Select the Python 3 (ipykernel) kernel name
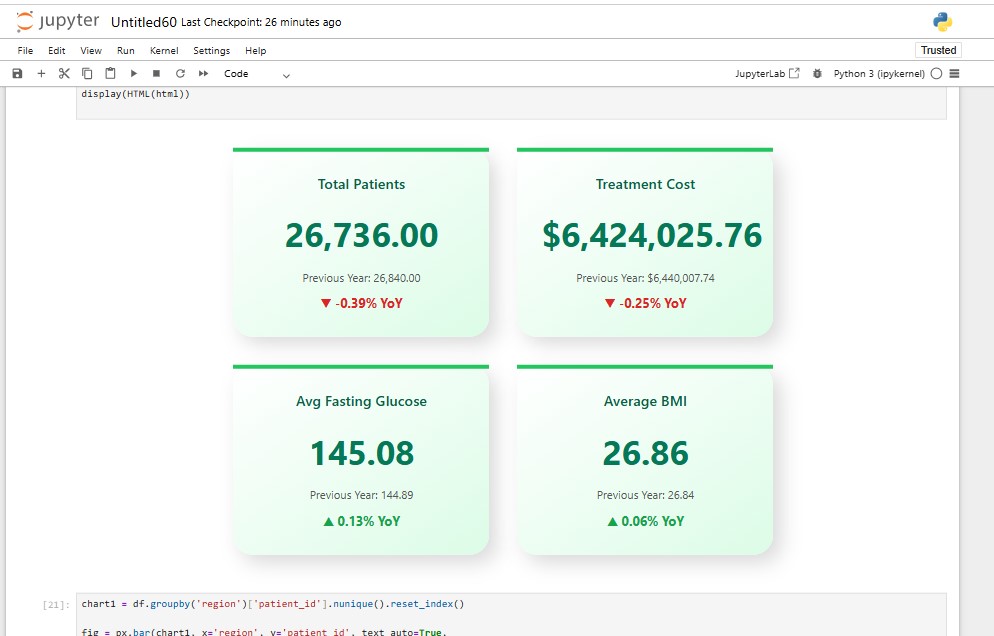The image size is (994, 636). (879, 74)
